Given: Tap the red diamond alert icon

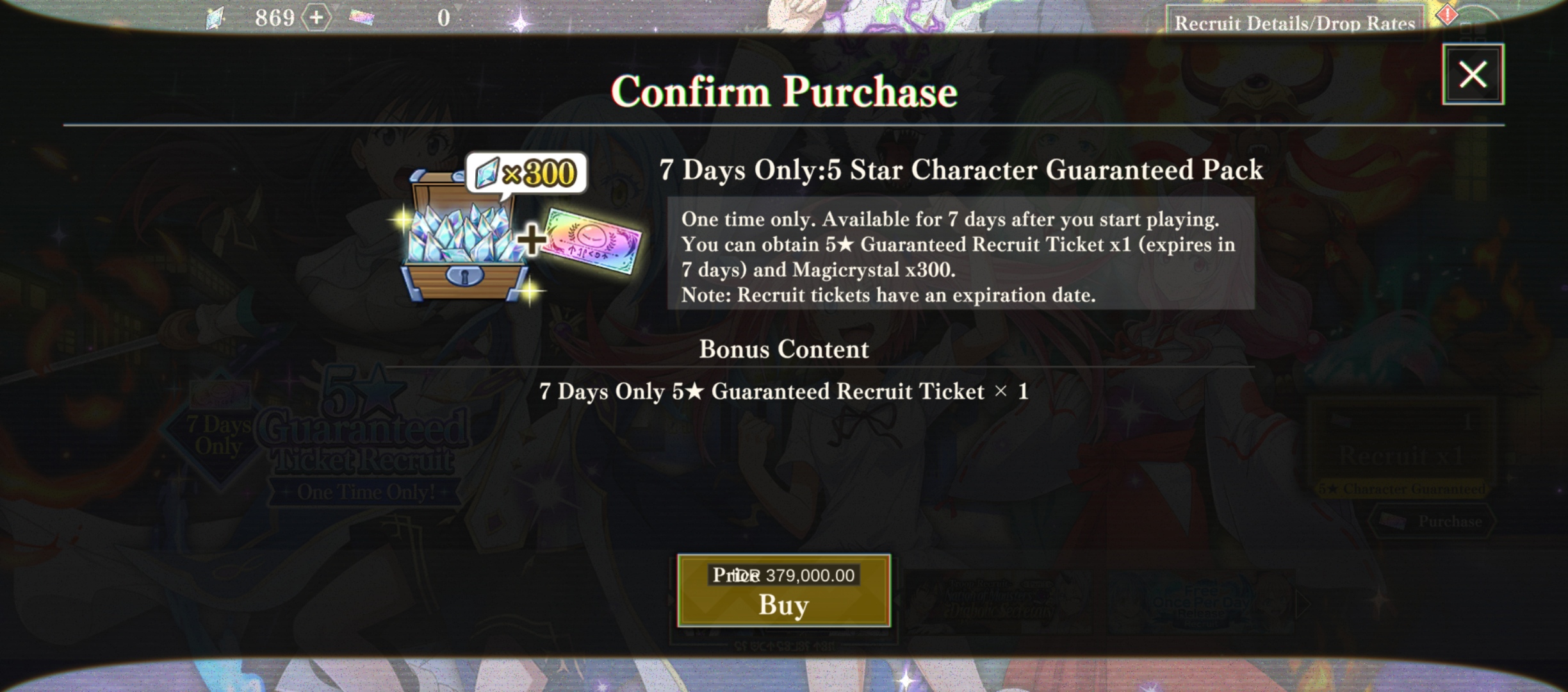Looking at the screenshot, I should tap(1446, 15).
